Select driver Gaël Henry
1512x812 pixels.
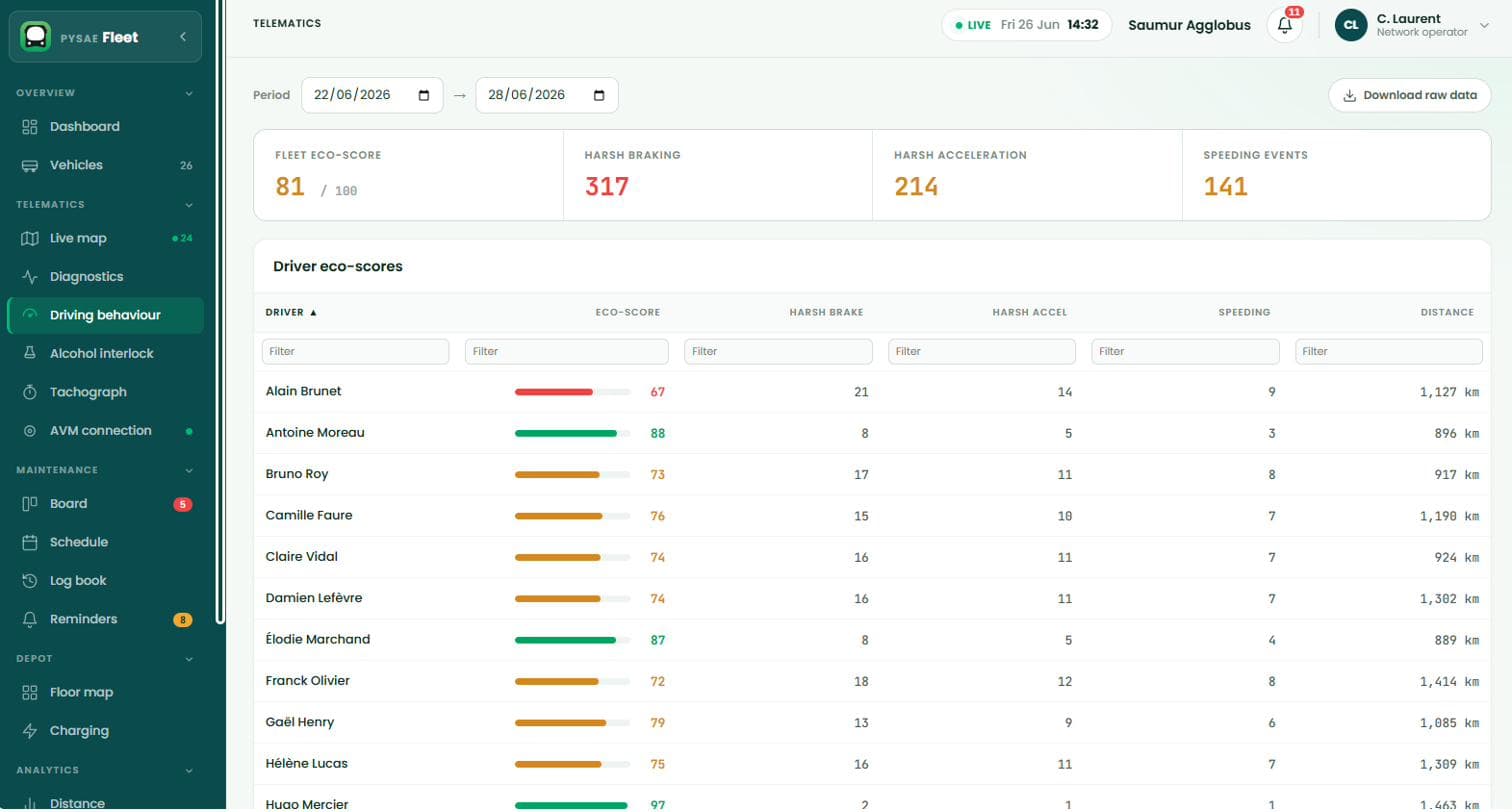[x=300, y=722]
